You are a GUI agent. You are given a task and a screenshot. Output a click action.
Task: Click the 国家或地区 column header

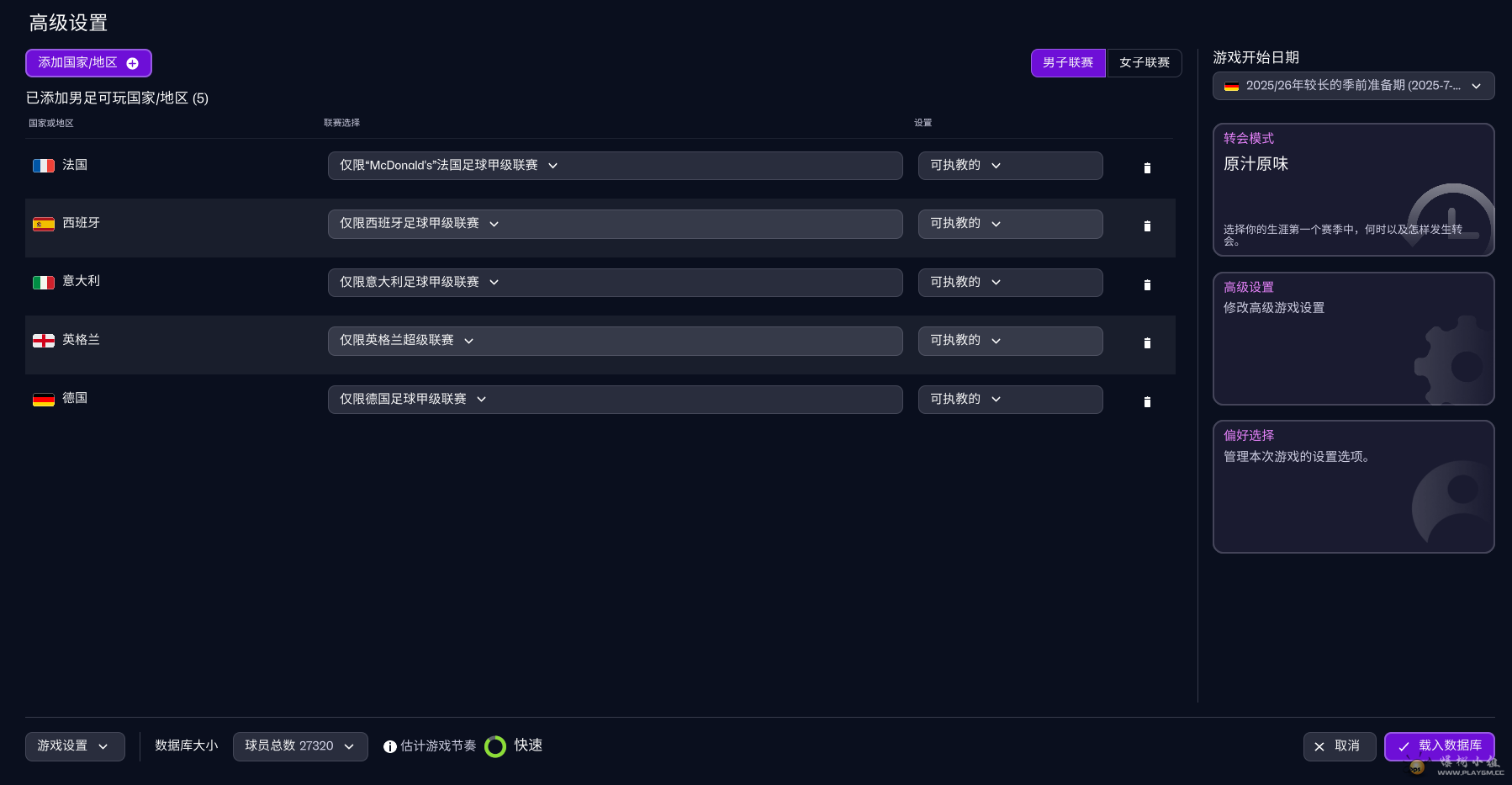pos(51,123)
